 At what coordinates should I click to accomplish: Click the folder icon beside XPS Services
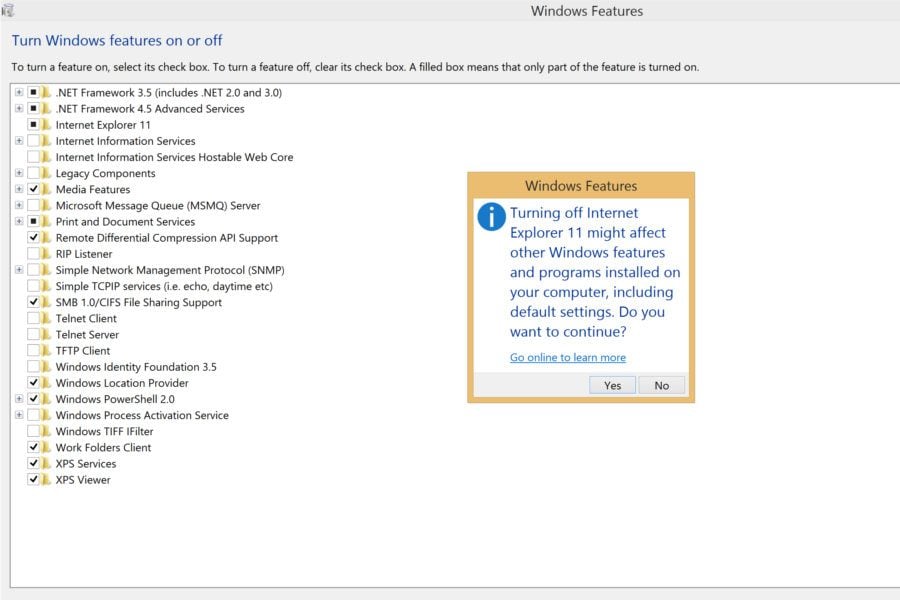coord(46,463)
